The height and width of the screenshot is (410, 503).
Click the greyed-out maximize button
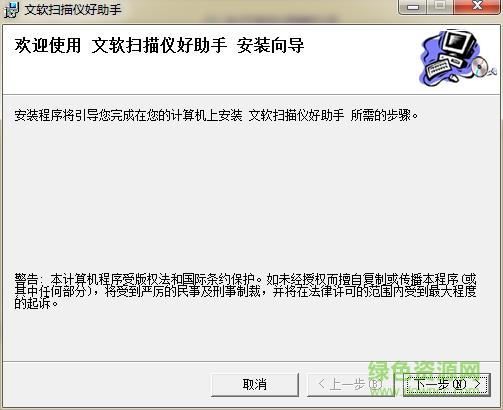440,6
